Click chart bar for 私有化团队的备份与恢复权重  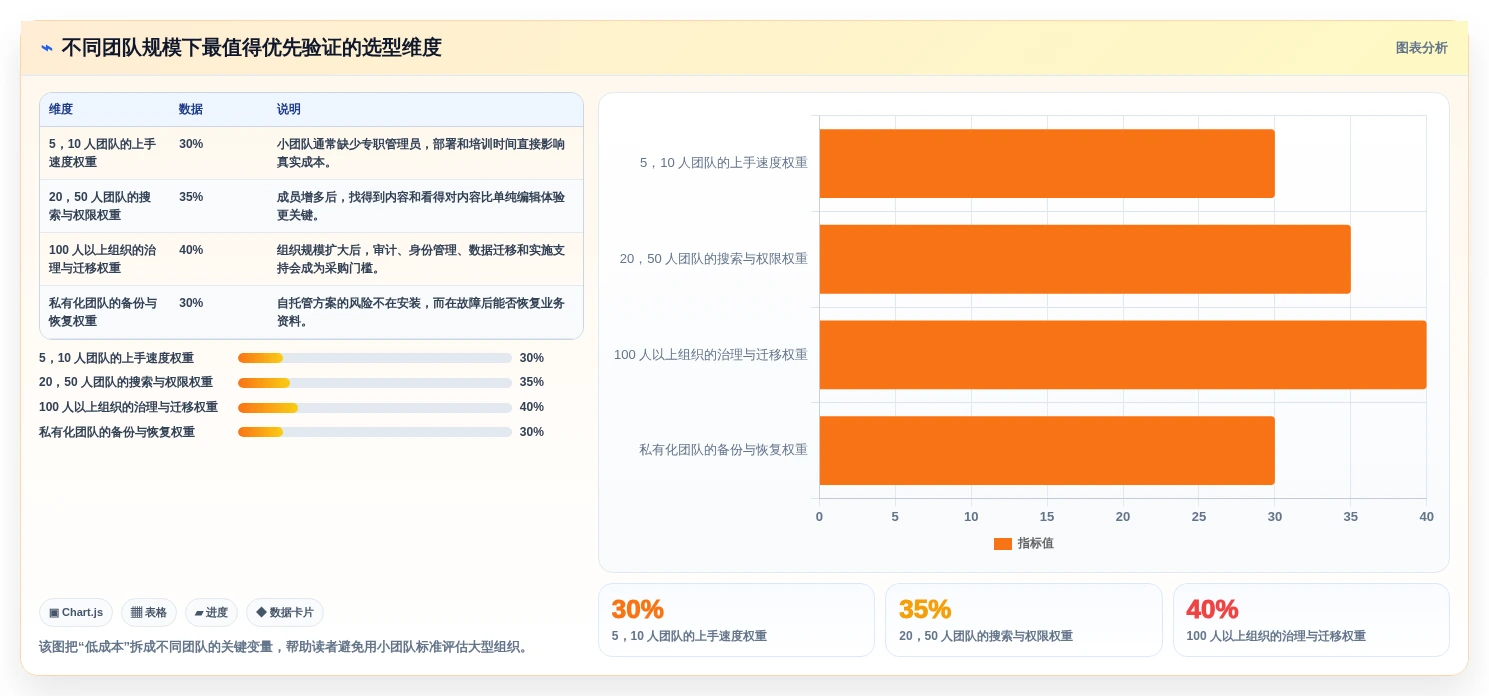coord(1047,450)
